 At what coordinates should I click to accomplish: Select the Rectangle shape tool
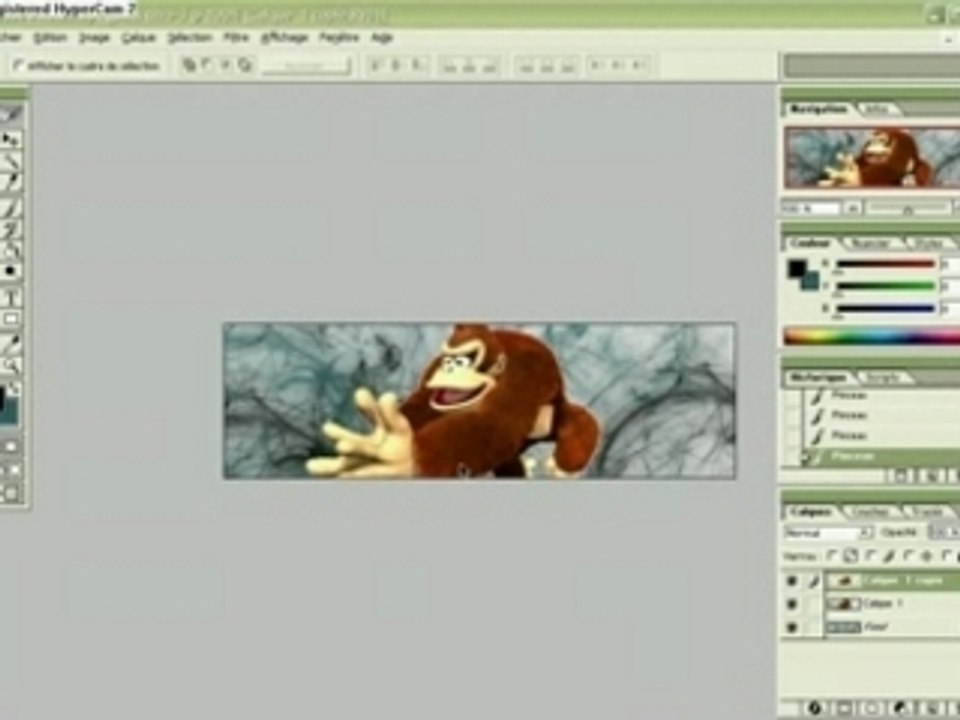tap(10, 319)
